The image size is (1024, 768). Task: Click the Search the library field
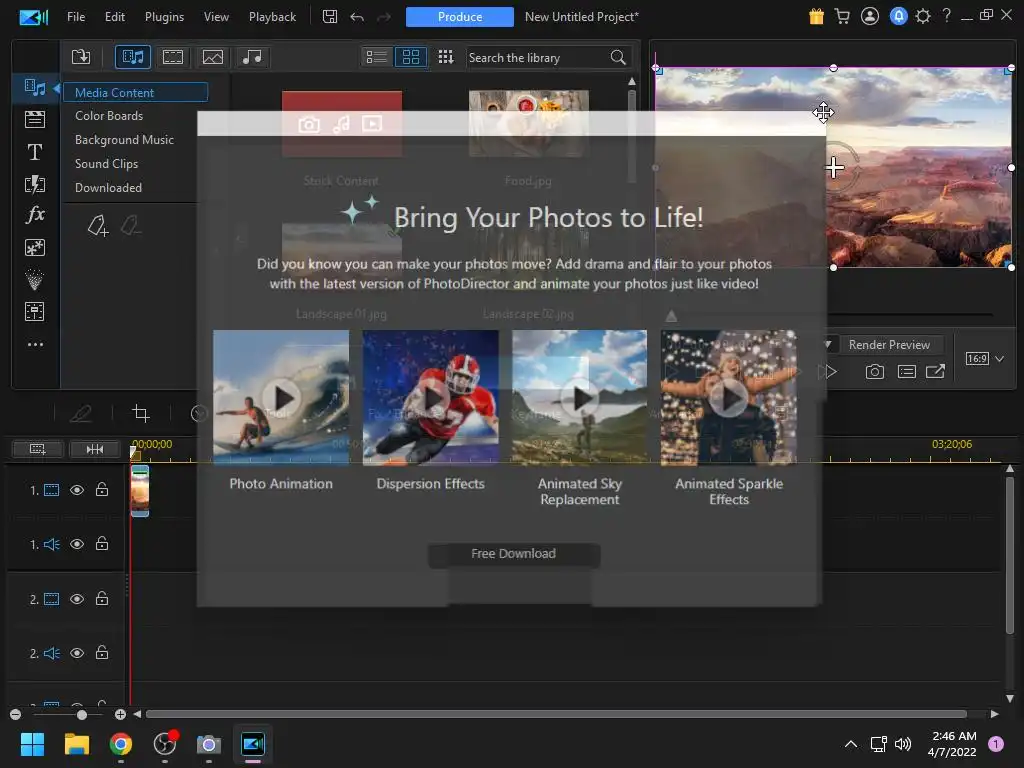[x=537, y=57]
